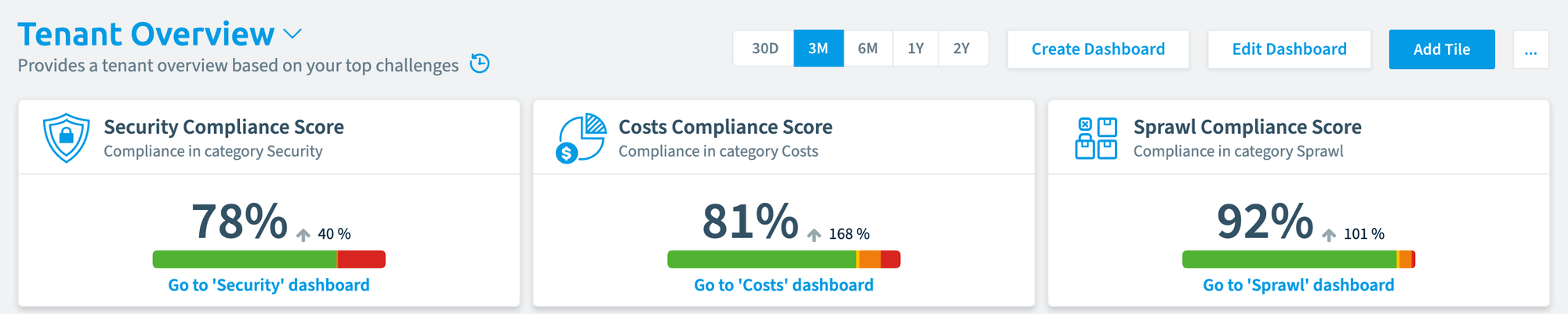The image size is (1568, 314).
Task: Click 'Compliance in category Sprawl' subtitle
Action: [1239, 151]
